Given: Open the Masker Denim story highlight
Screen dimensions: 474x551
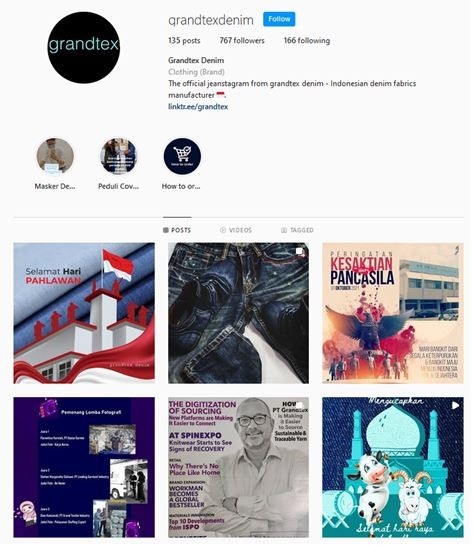Looking at the screenshot, I should [x=55, y=156].
